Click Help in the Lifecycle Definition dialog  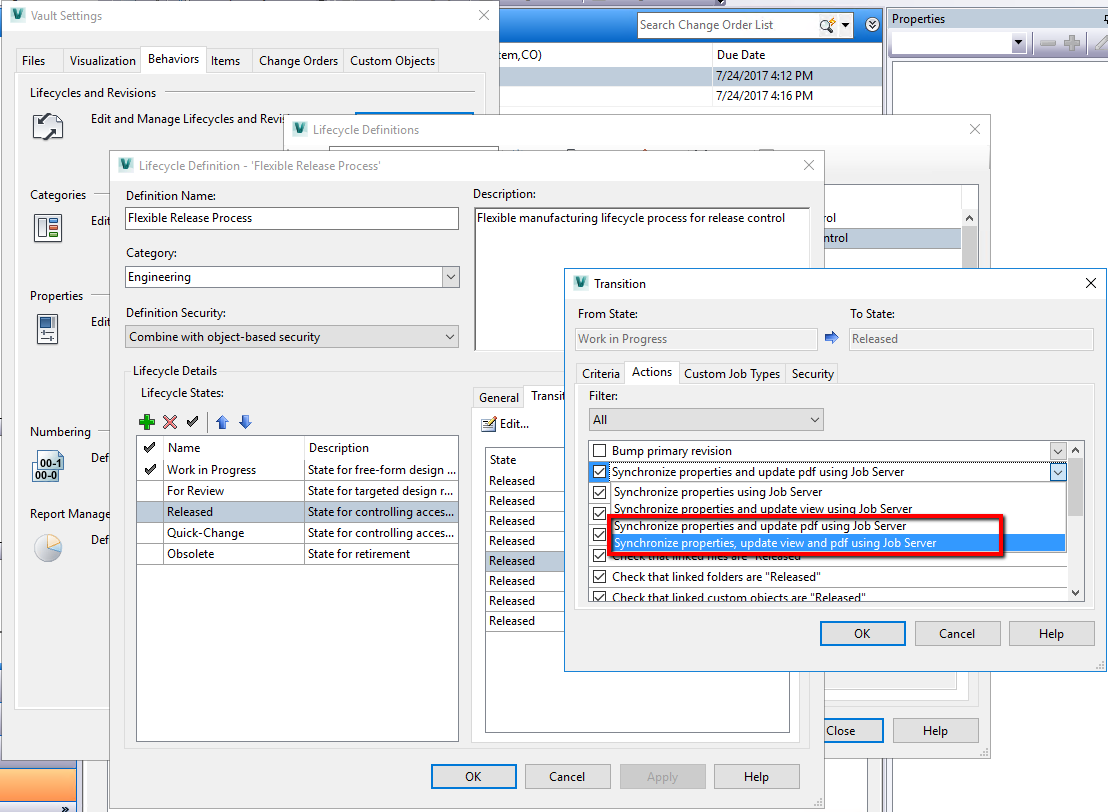click(x=756, y=776)
